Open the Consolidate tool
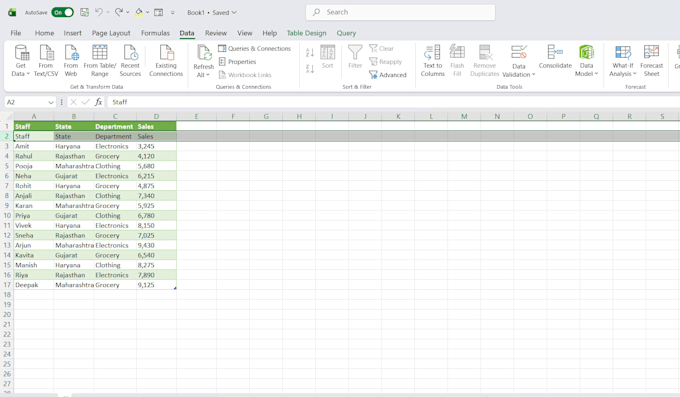Image resolution: width=680 pixels, height=397 pixels. (x=555, y=57)
